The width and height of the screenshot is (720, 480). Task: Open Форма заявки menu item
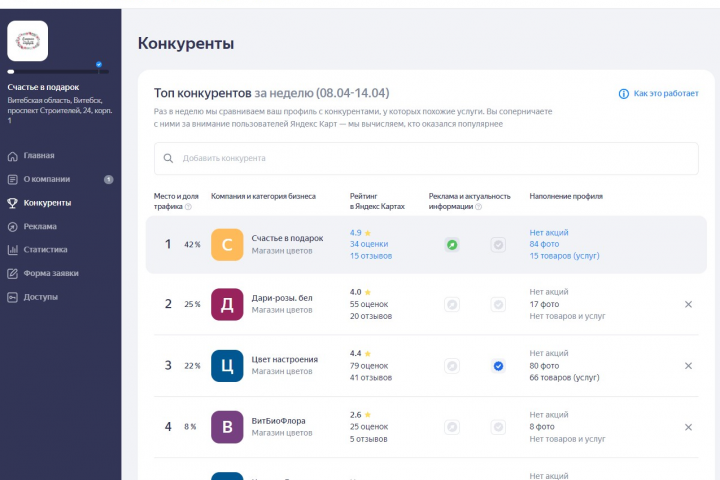(51, 273)
